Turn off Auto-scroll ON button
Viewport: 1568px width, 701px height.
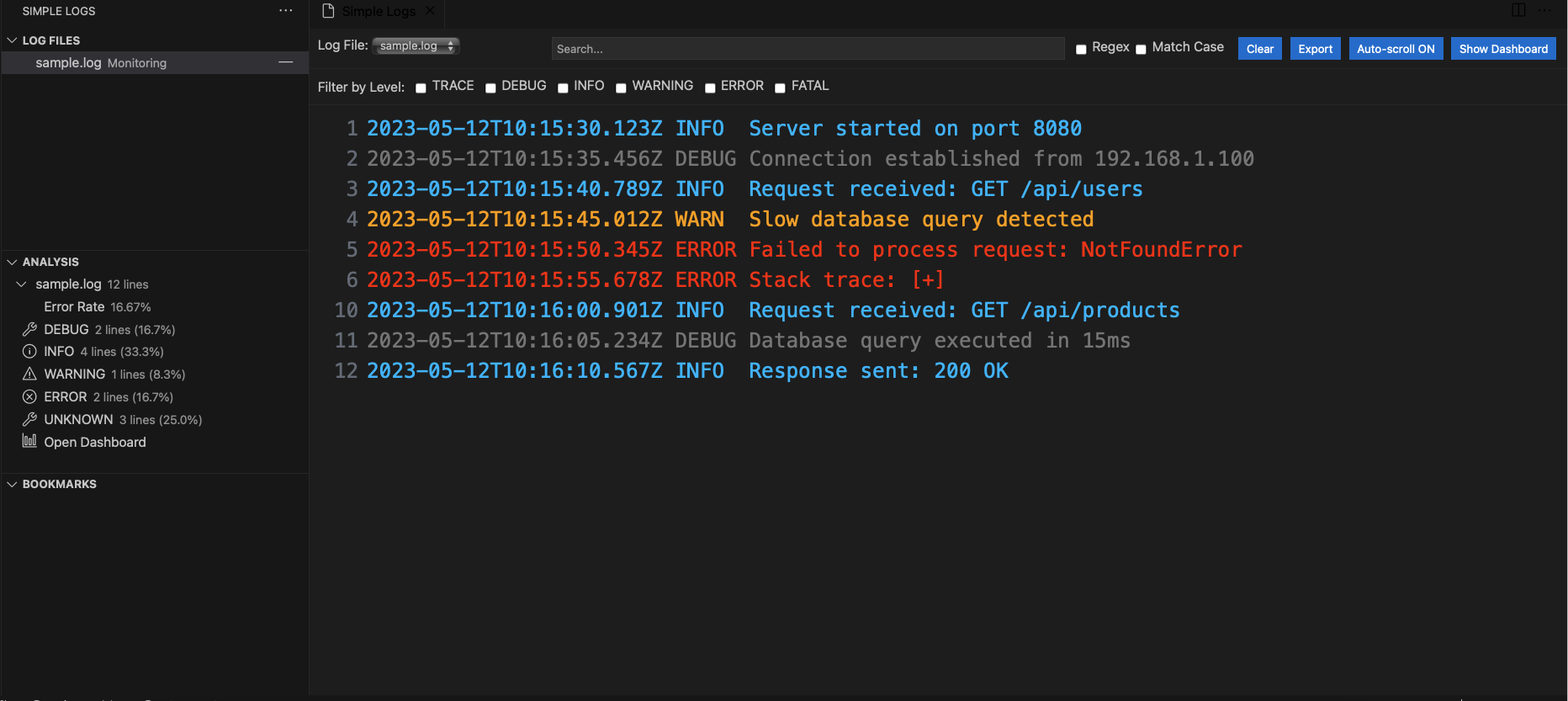(1396, 49)
